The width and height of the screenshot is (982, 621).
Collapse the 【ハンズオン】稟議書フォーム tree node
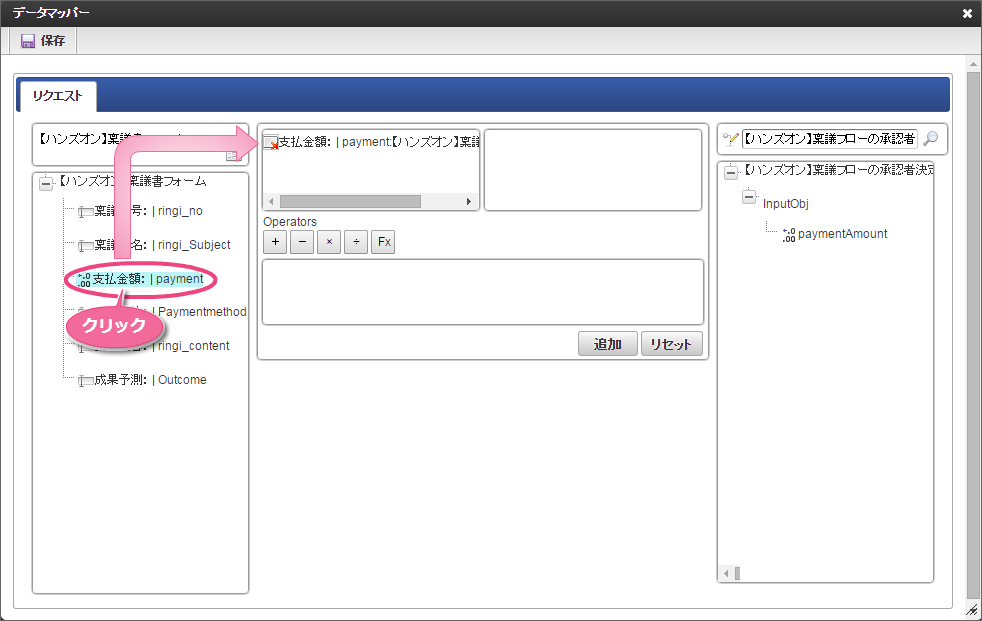46,183
